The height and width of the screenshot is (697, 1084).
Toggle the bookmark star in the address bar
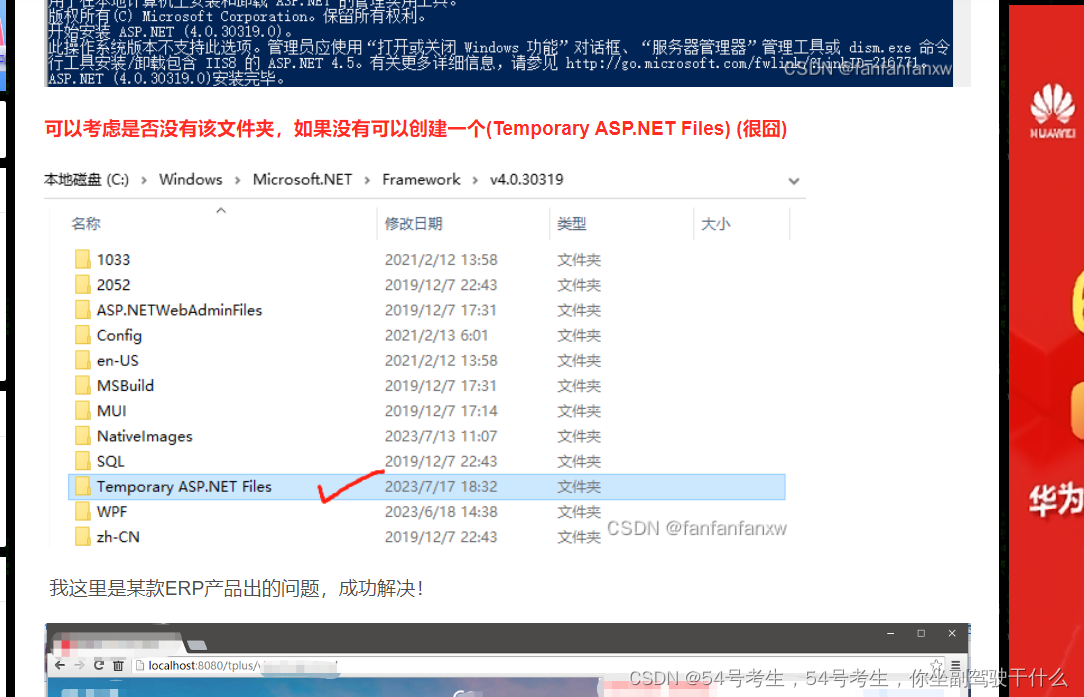tap(935, 665)
